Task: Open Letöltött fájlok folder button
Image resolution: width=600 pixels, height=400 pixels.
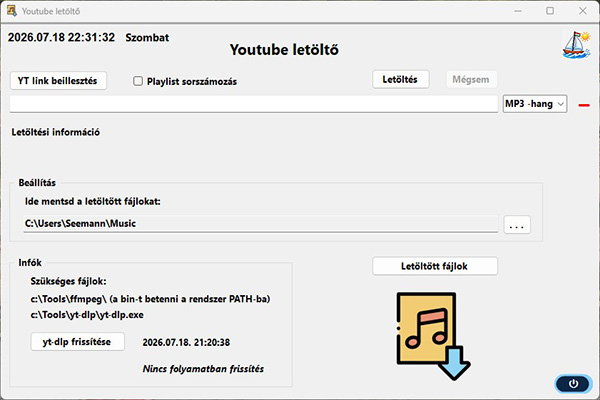Action: pos(435,266)
